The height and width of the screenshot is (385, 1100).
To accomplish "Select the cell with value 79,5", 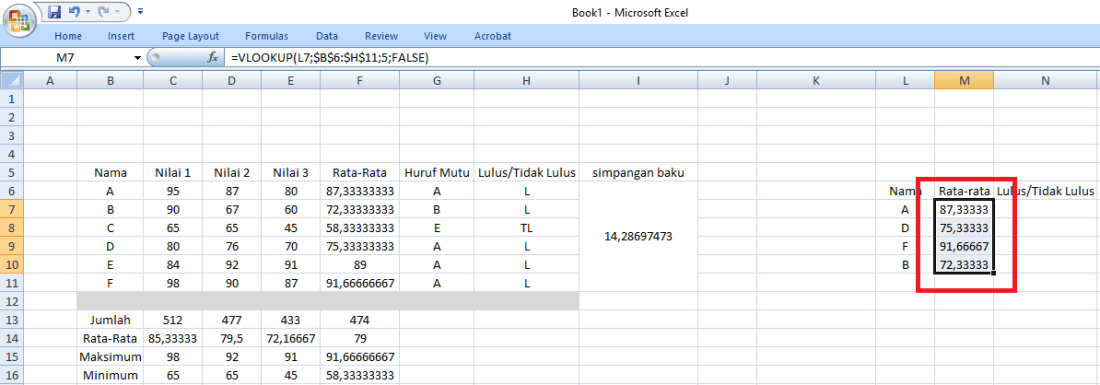I will pos(232,338).
